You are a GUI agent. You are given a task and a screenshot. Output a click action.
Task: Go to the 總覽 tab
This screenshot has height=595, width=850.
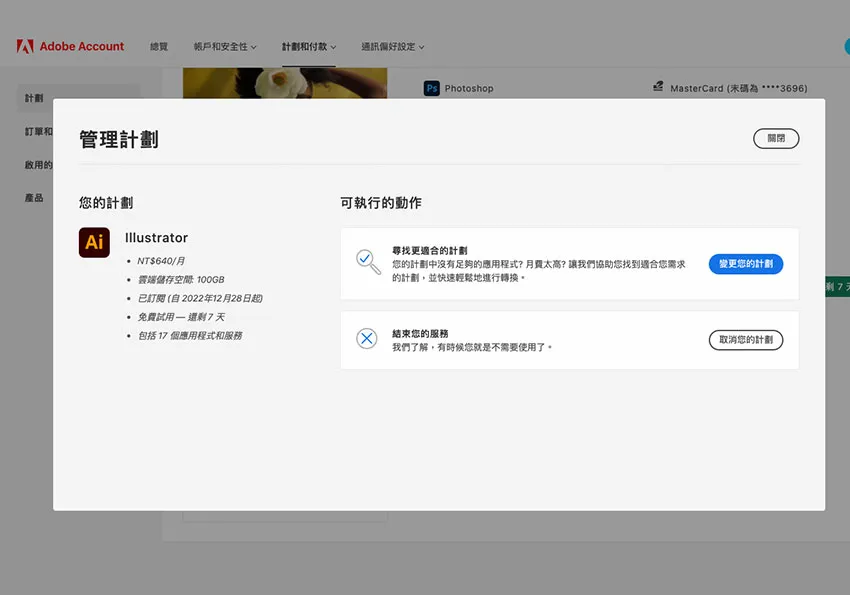coord(159,47)
